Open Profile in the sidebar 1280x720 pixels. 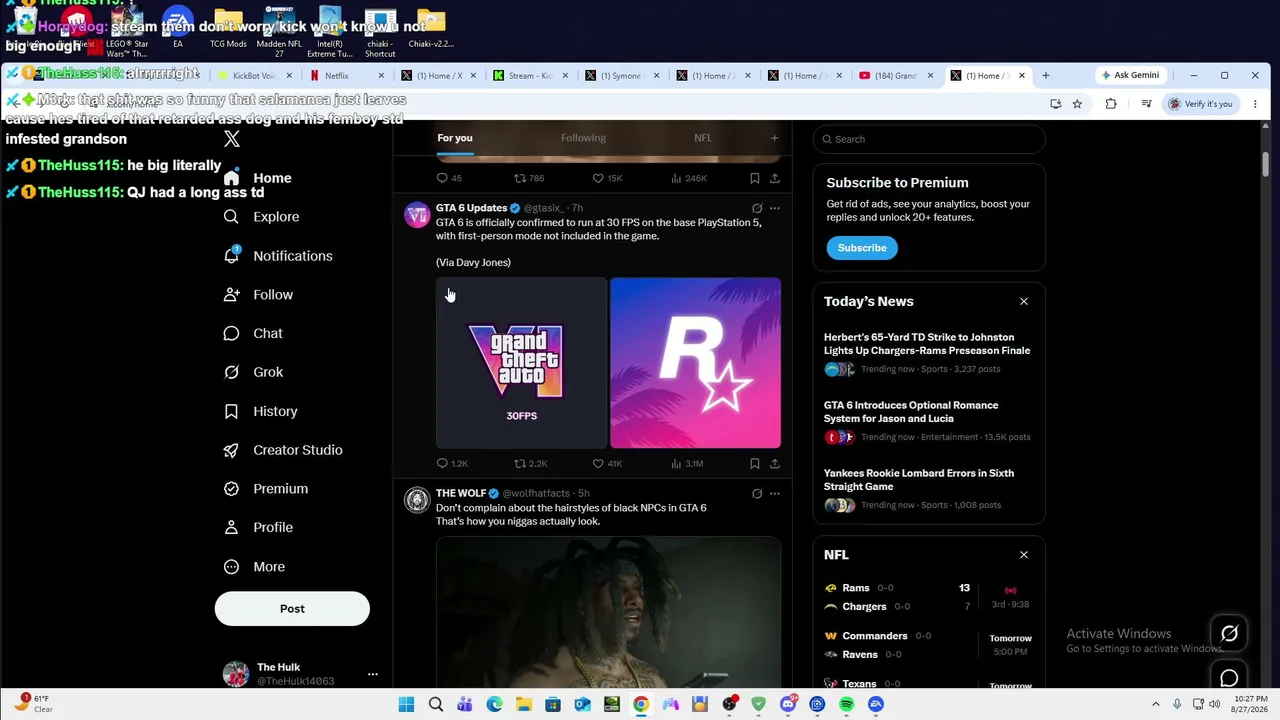[258, 527]
